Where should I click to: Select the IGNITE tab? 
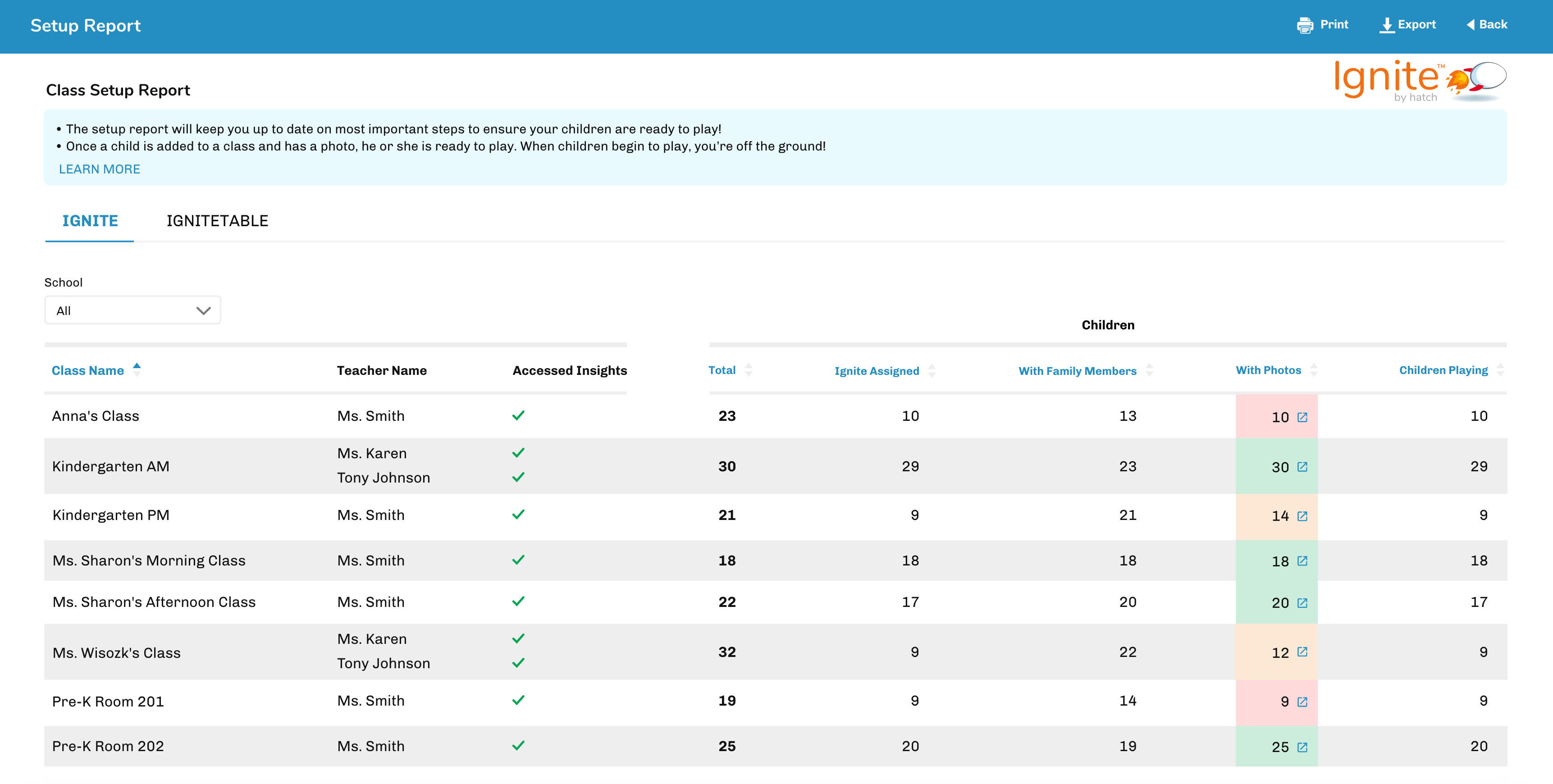click(90, 221)
